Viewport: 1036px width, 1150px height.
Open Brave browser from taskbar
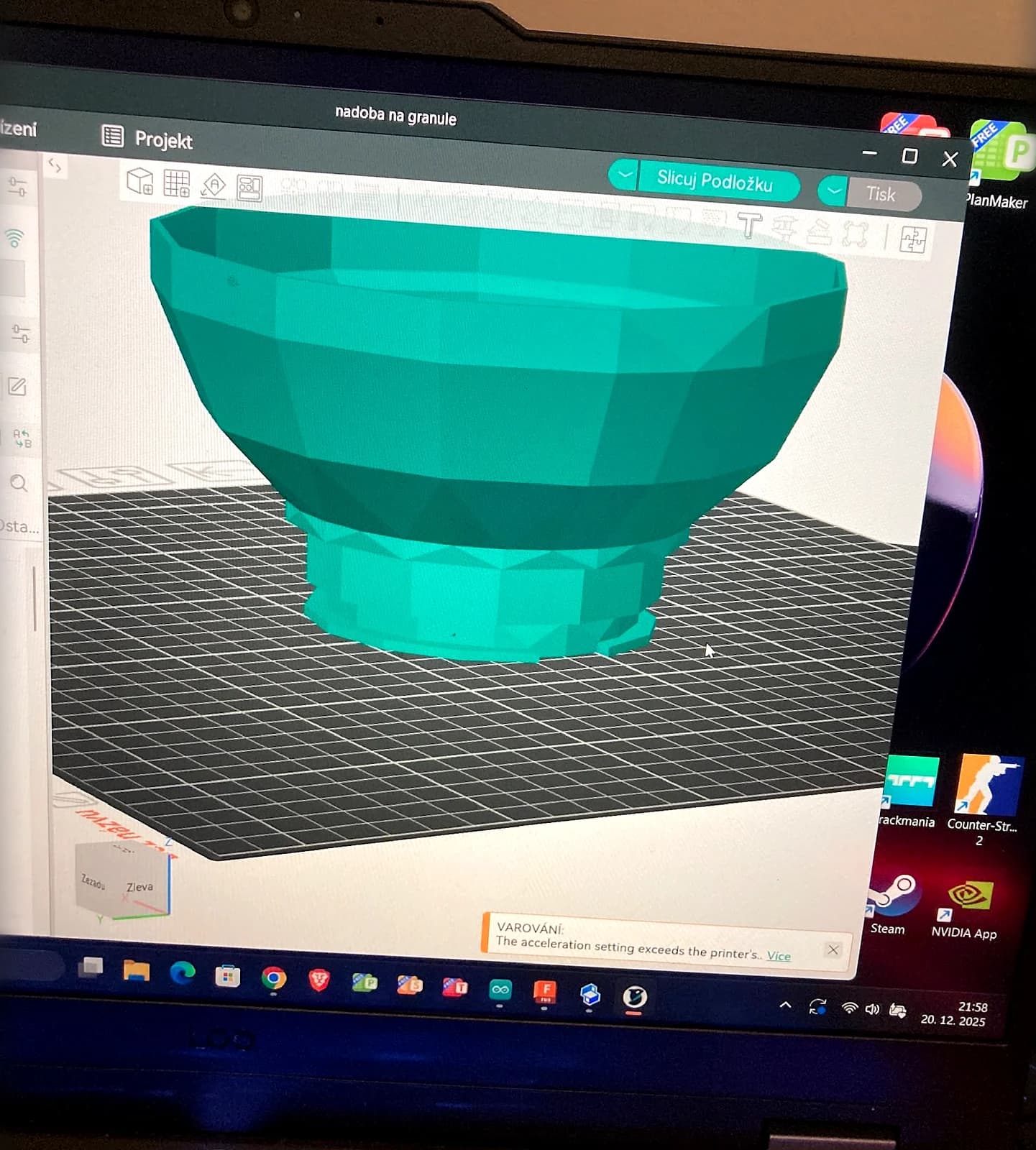pos(319,980)
